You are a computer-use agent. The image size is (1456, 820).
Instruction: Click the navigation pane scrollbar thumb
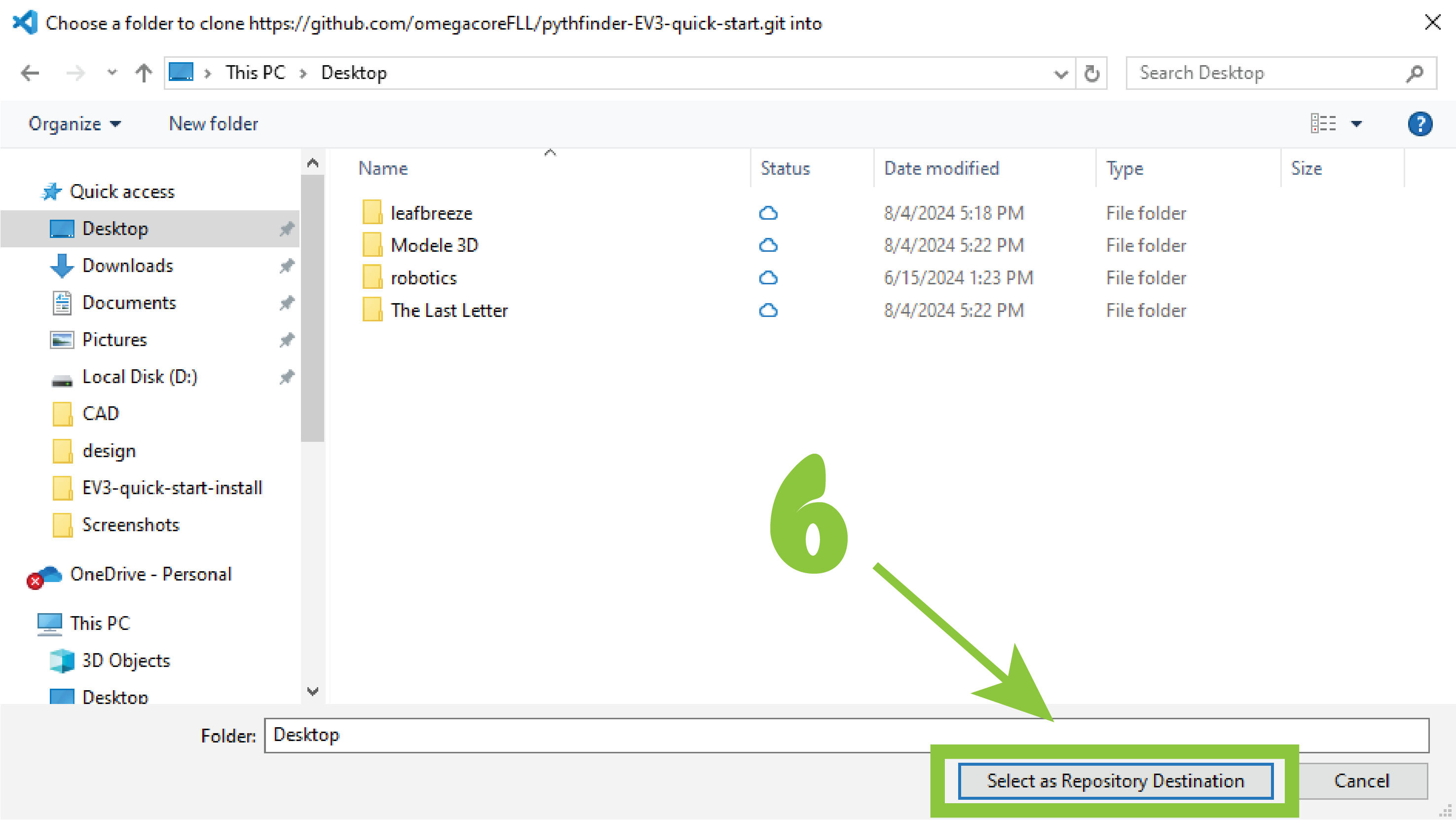click(x=312, y=308)
